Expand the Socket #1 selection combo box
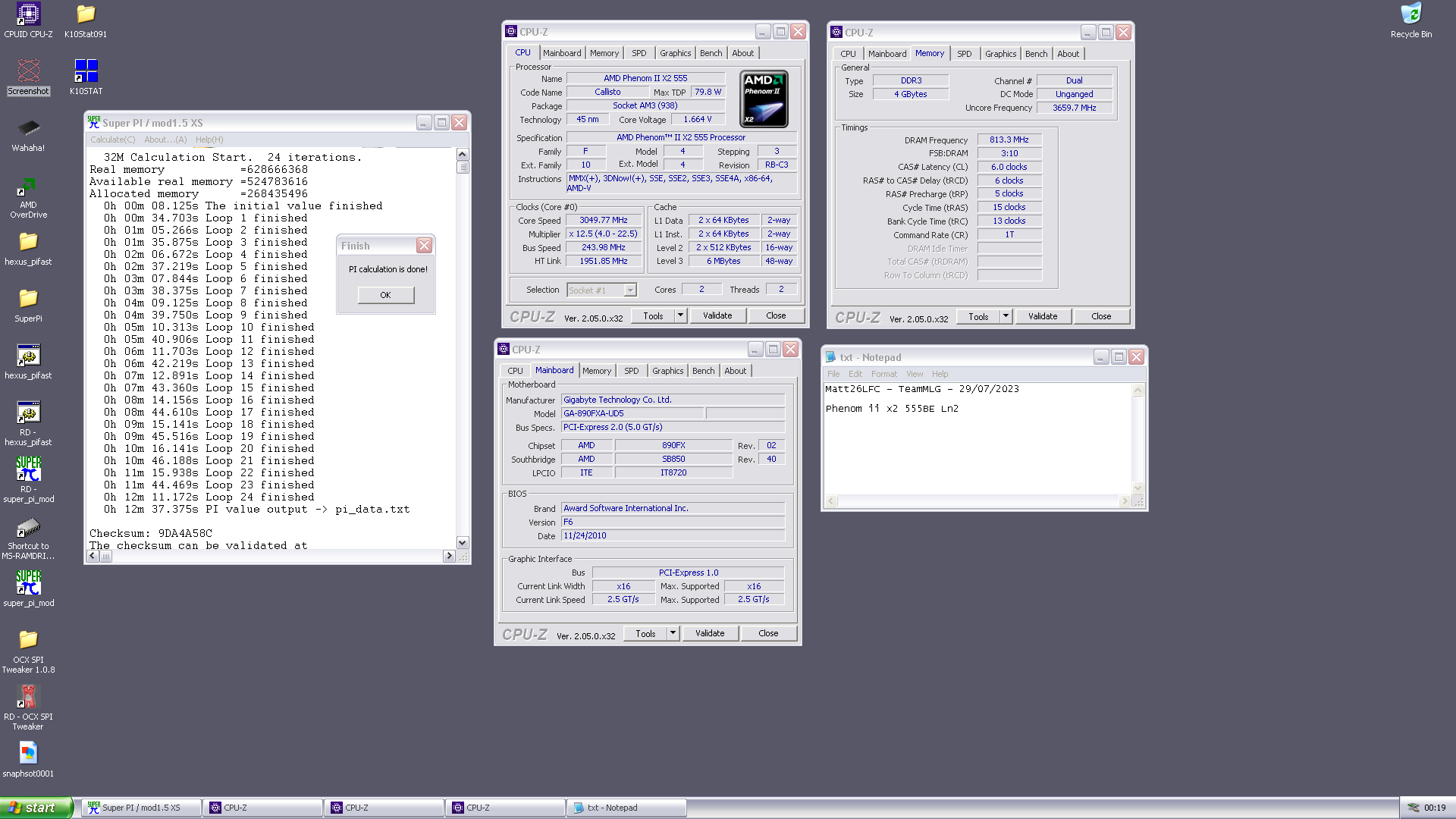Image resolution: width=1456 pixels, height=819 pixels. tap(630, 290)
